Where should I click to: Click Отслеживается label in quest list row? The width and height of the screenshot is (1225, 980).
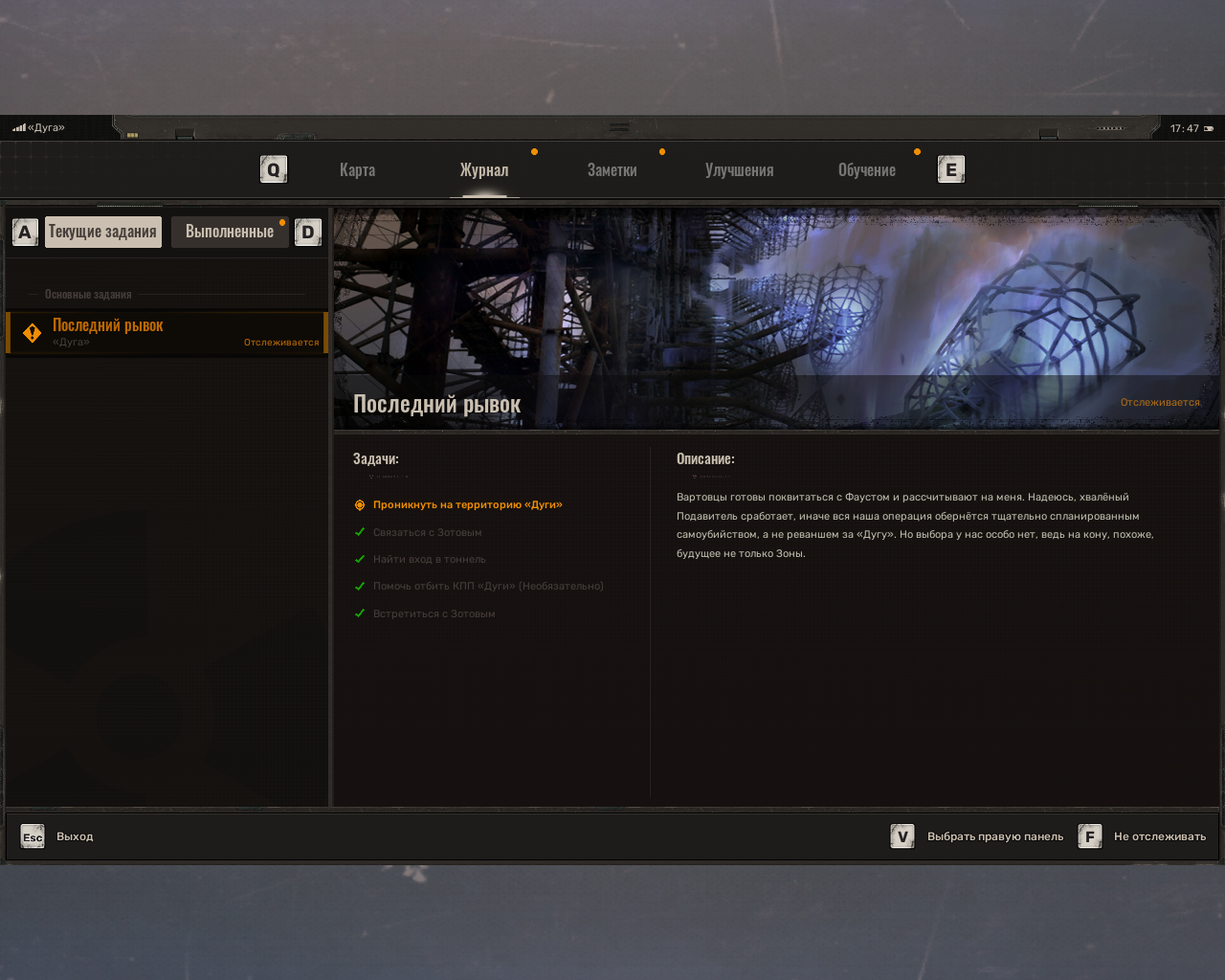click(x=281, y=343)
